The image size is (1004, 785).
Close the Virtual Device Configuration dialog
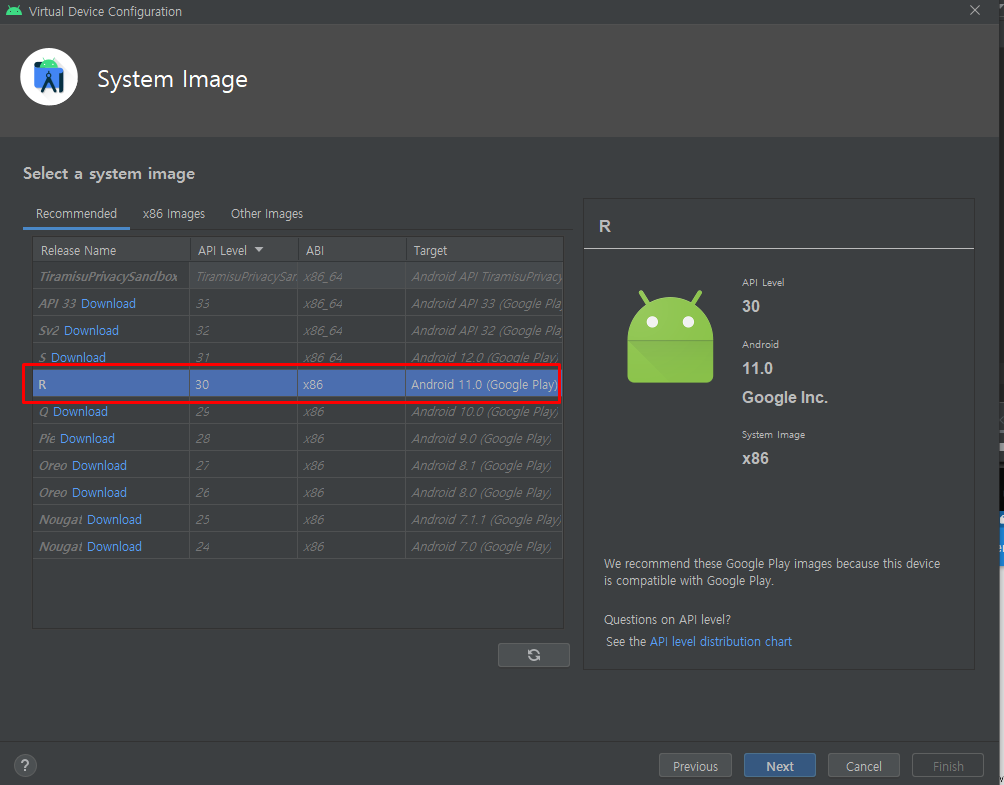[x=975, y=10]
